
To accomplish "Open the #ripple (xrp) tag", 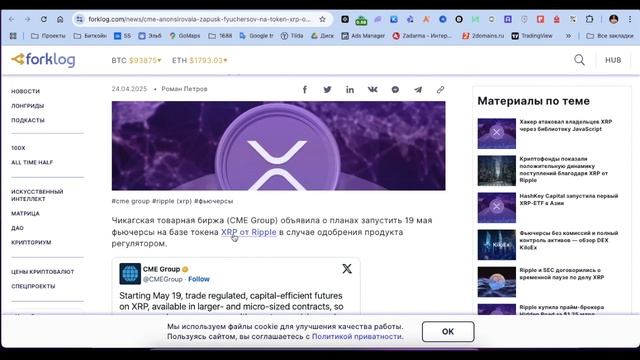I will click(x=172, y=201).
